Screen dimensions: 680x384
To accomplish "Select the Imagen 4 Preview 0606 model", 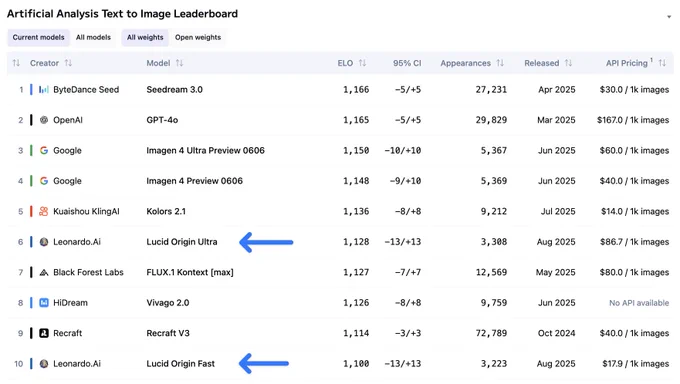I will (195, 181).
